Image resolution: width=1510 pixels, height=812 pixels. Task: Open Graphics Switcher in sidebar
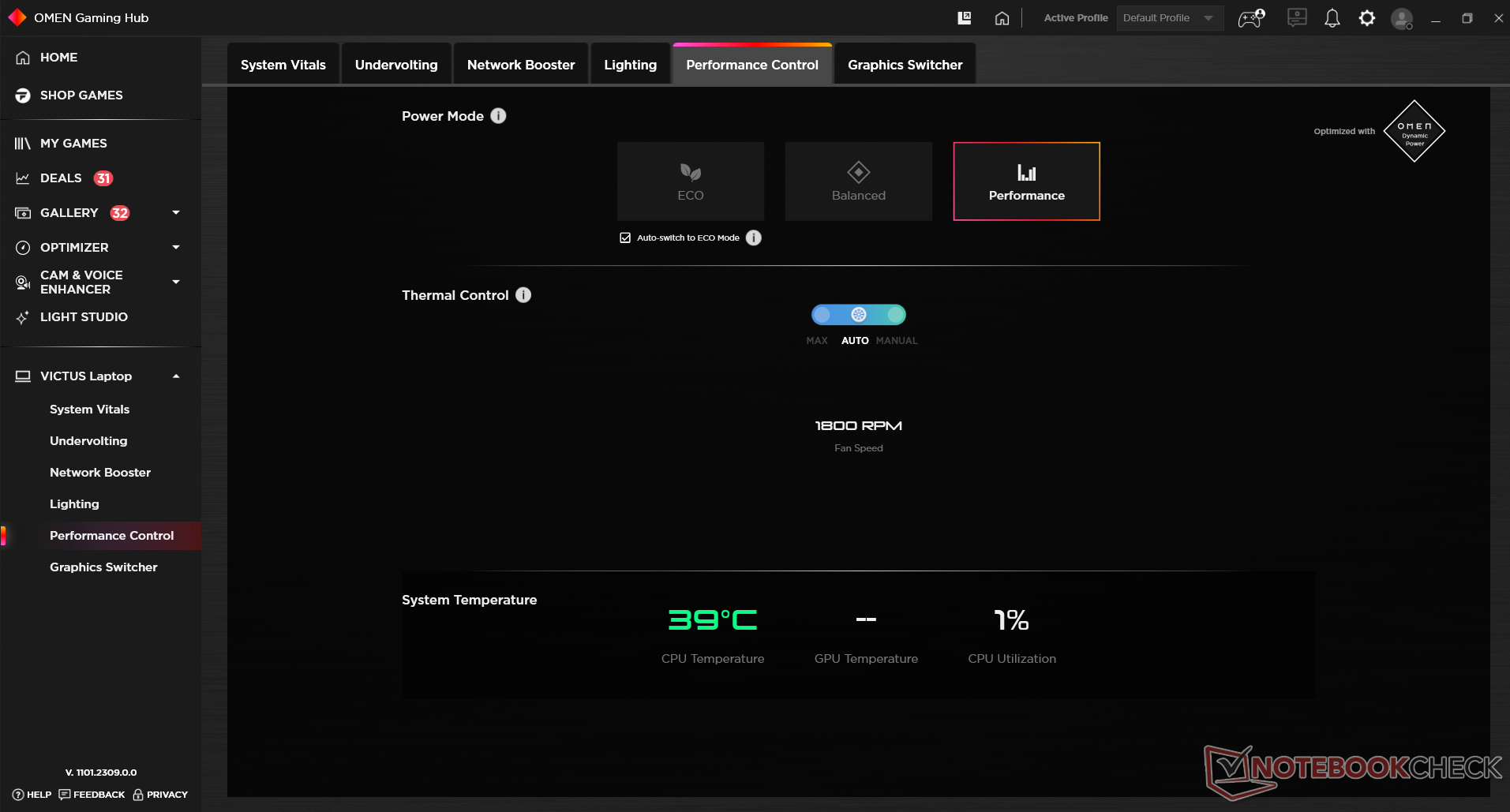(103, 567)
